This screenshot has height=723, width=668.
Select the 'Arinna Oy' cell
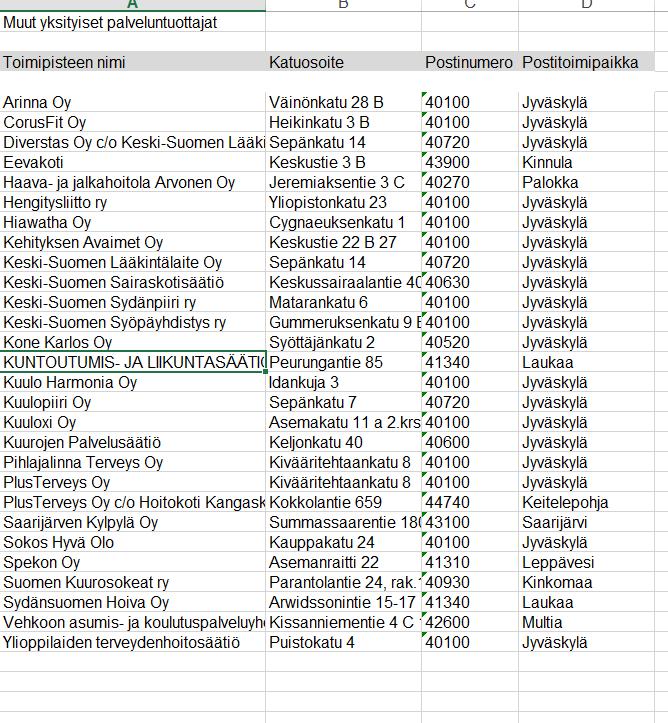[133, 102]
